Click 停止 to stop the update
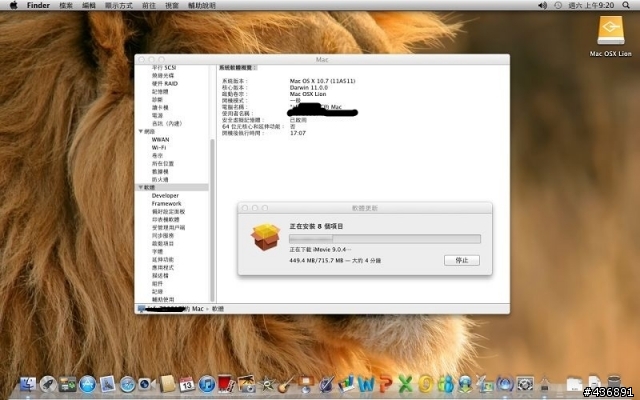The height and width of the screenshot is (400, 640). 462,260
